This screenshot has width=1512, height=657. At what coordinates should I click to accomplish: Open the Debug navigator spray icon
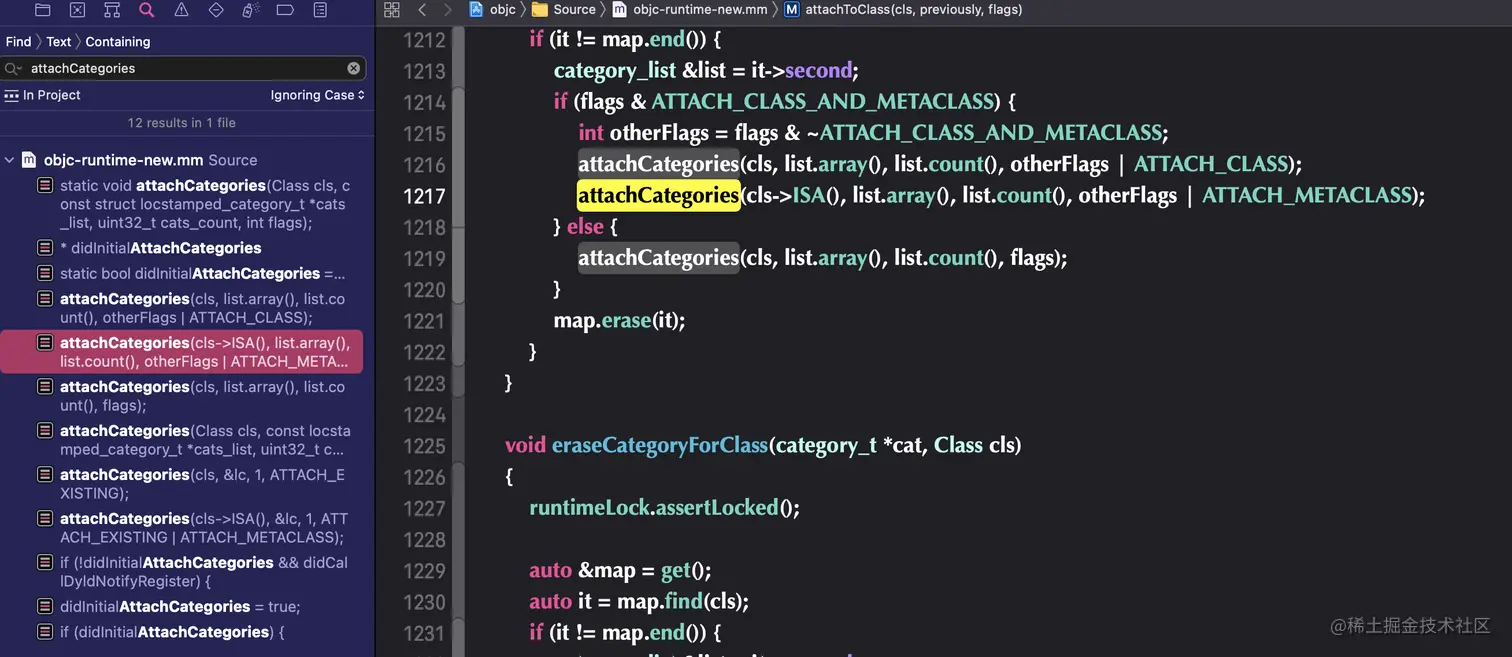[251, 10]
